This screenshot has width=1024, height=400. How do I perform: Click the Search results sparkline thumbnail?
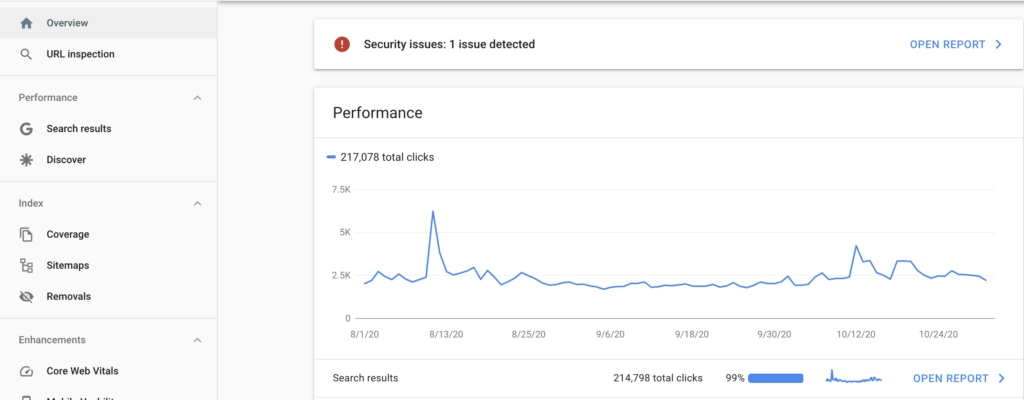click(854, 378)
